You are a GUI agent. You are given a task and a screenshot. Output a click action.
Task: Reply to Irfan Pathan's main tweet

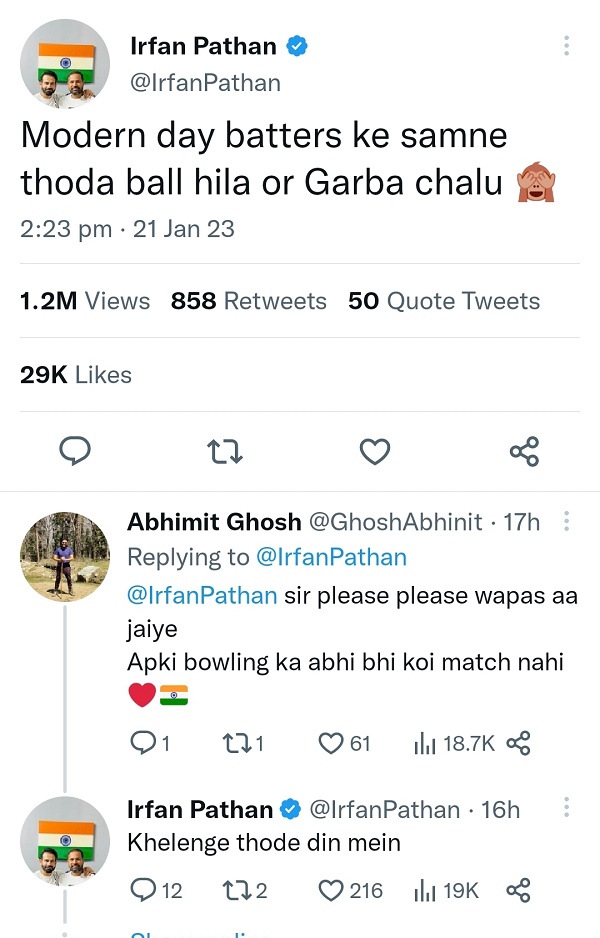(x=75, y=452)
